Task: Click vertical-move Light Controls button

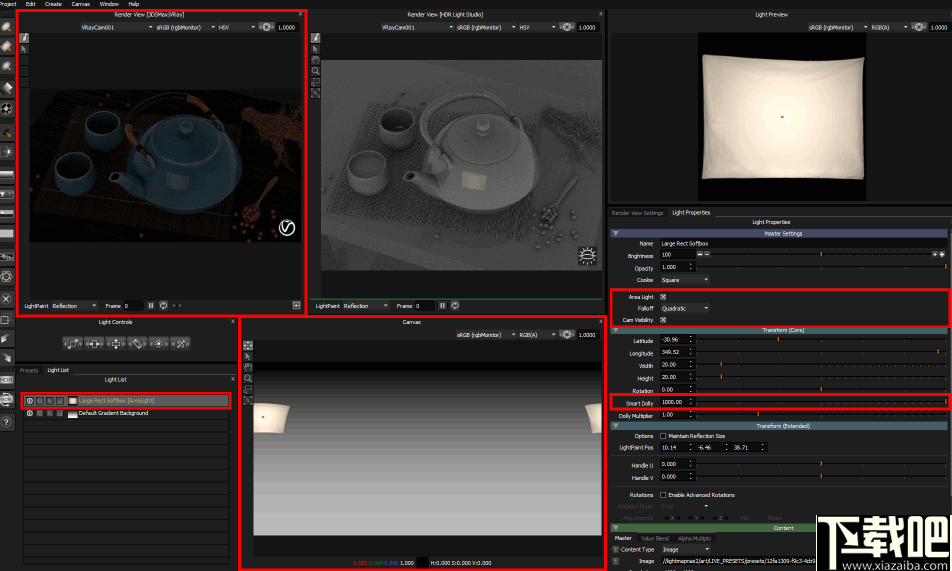Action: tap(116, 344)
